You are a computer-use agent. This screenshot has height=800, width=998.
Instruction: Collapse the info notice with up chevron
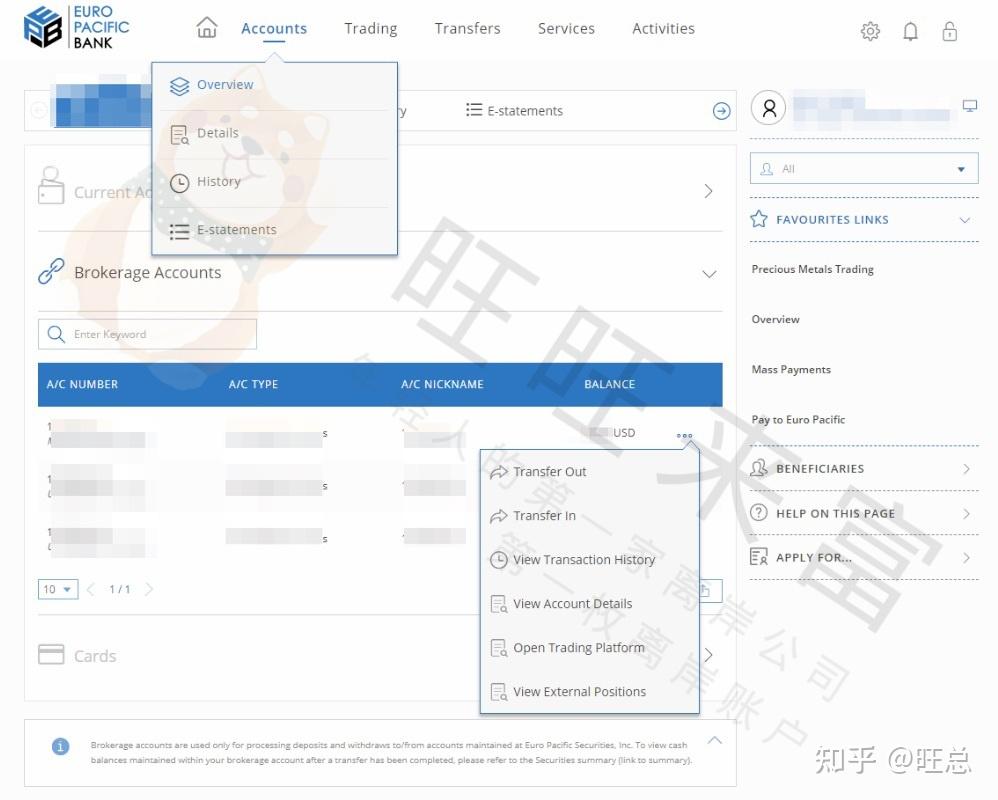click(x=715, y=740)
